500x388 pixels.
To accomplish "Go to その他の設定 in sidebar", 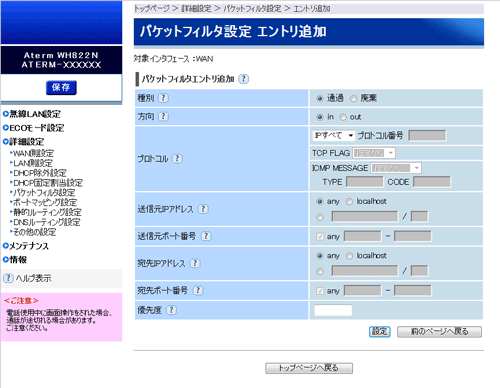I will (34, 232).
